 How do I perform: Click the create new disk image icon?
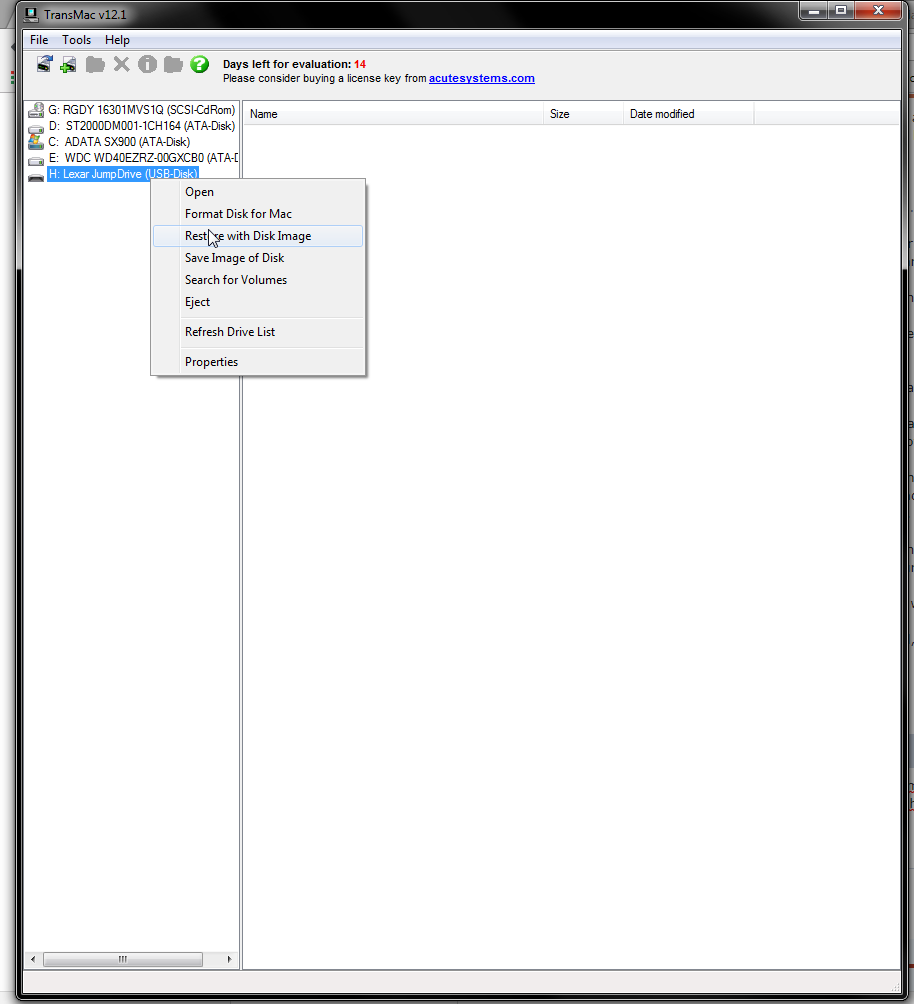pyautogui.click(x=68, y=65)
